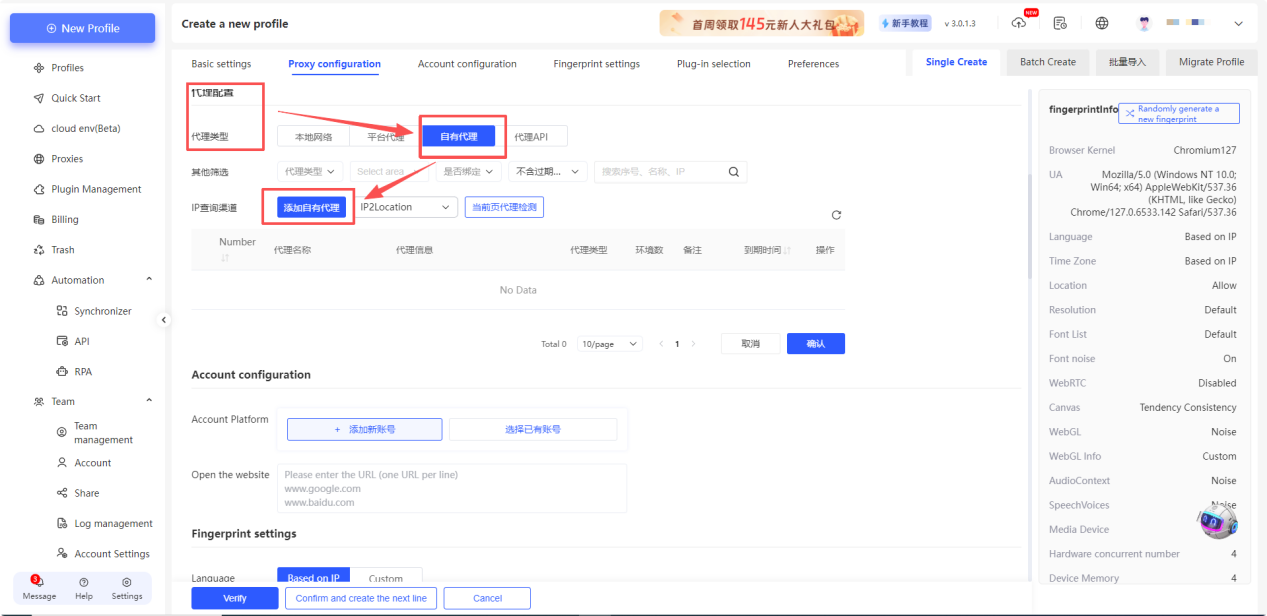Open the floating robot assistant icon
This screenshot has width=1267, height=616.
(1218, 520)
